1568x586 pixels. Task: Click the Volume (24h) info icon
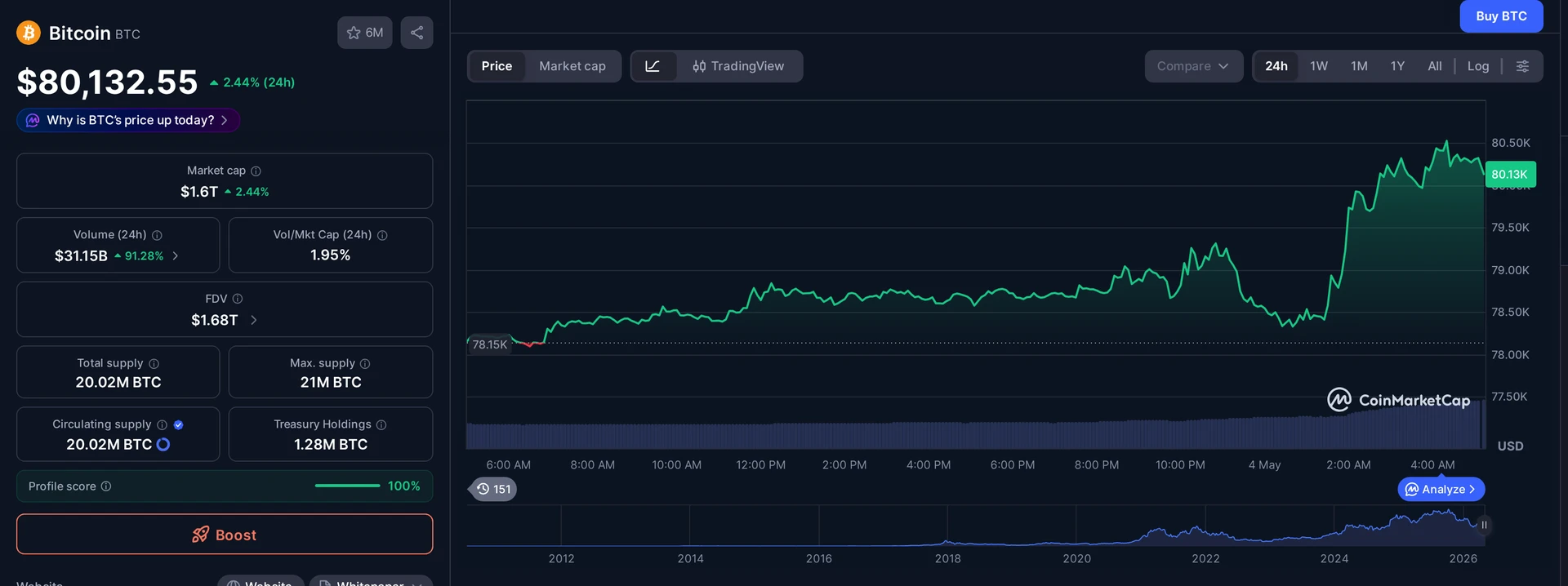click(157, 235)
